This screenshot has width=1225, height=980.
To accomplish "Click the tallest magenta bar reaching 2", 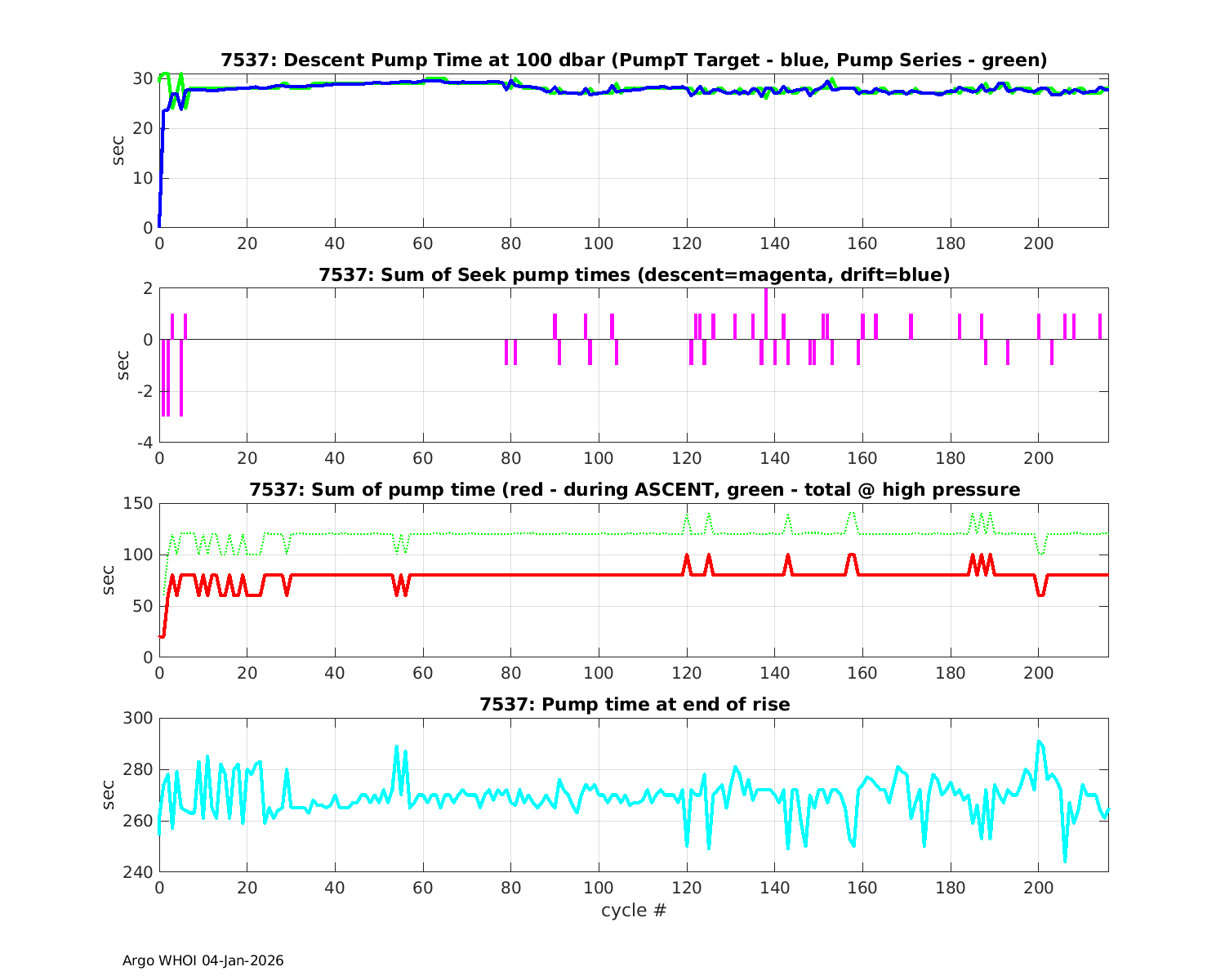I will pyautogui.click(x=766, y=314).
